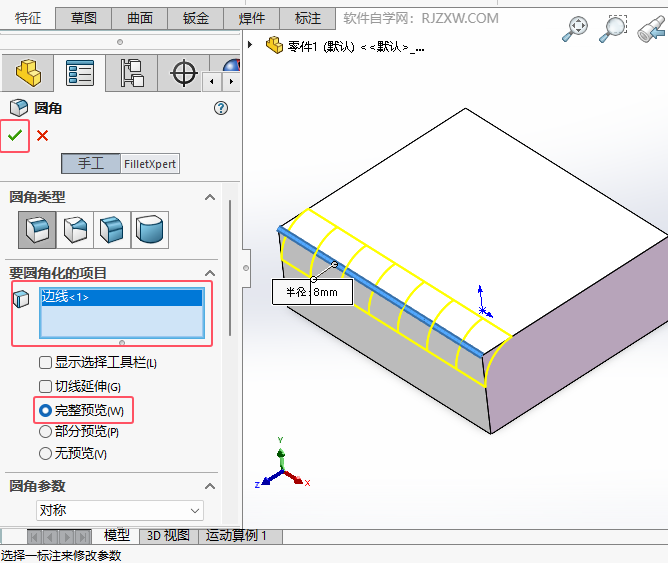668x563 pixels.
Task: Click Previous View icon
Action: (651, 29)
